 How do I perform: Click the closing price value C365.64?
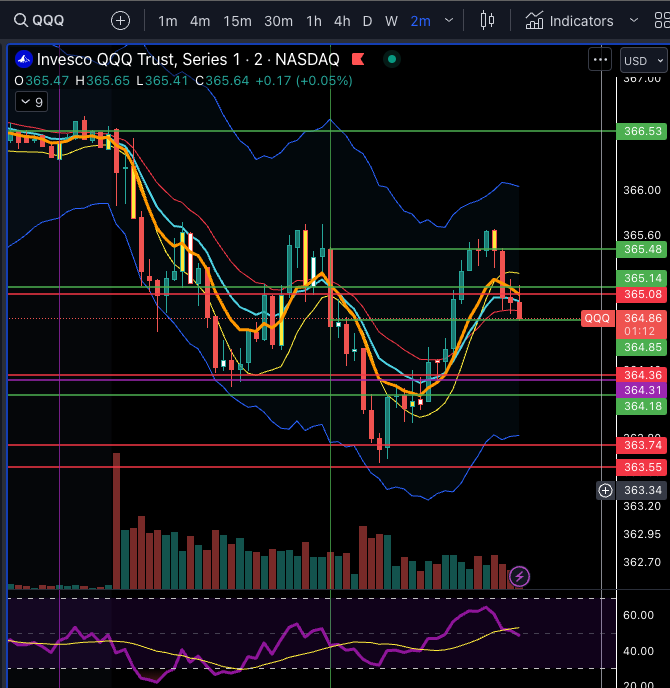click(x=222, y=81)
